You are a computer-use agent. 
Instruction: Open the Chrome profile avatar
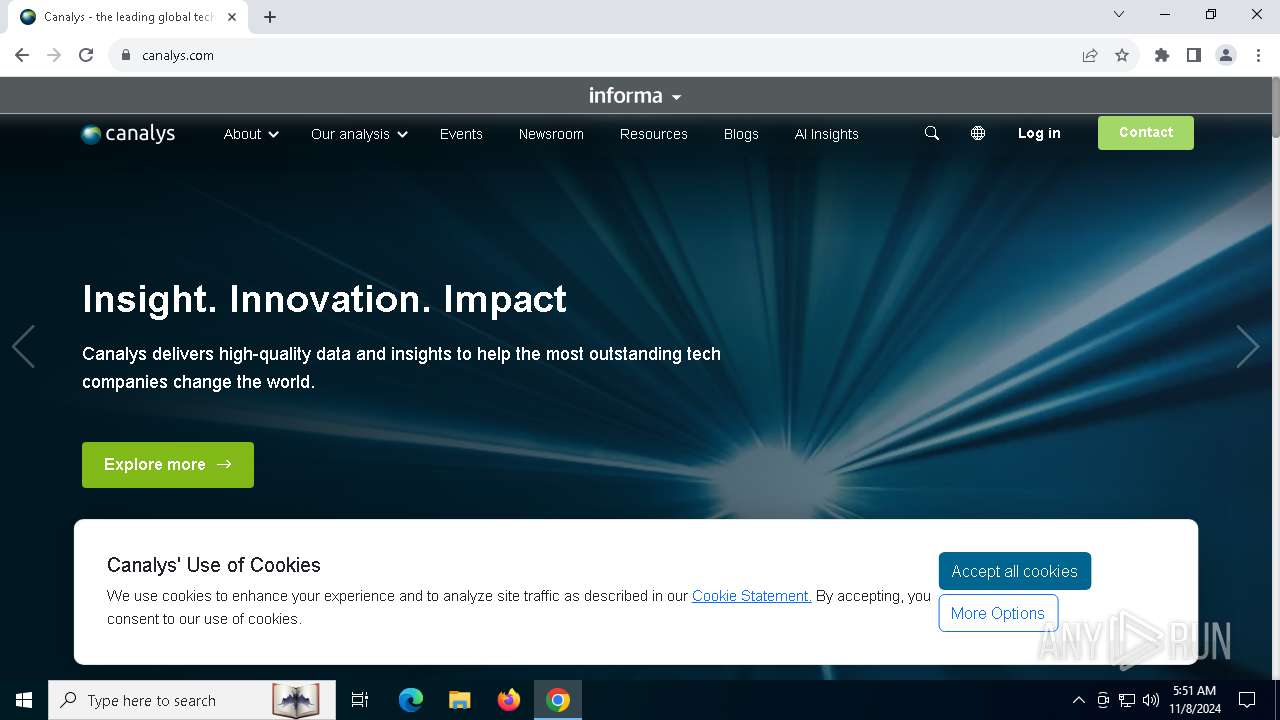click(1226, 55)
